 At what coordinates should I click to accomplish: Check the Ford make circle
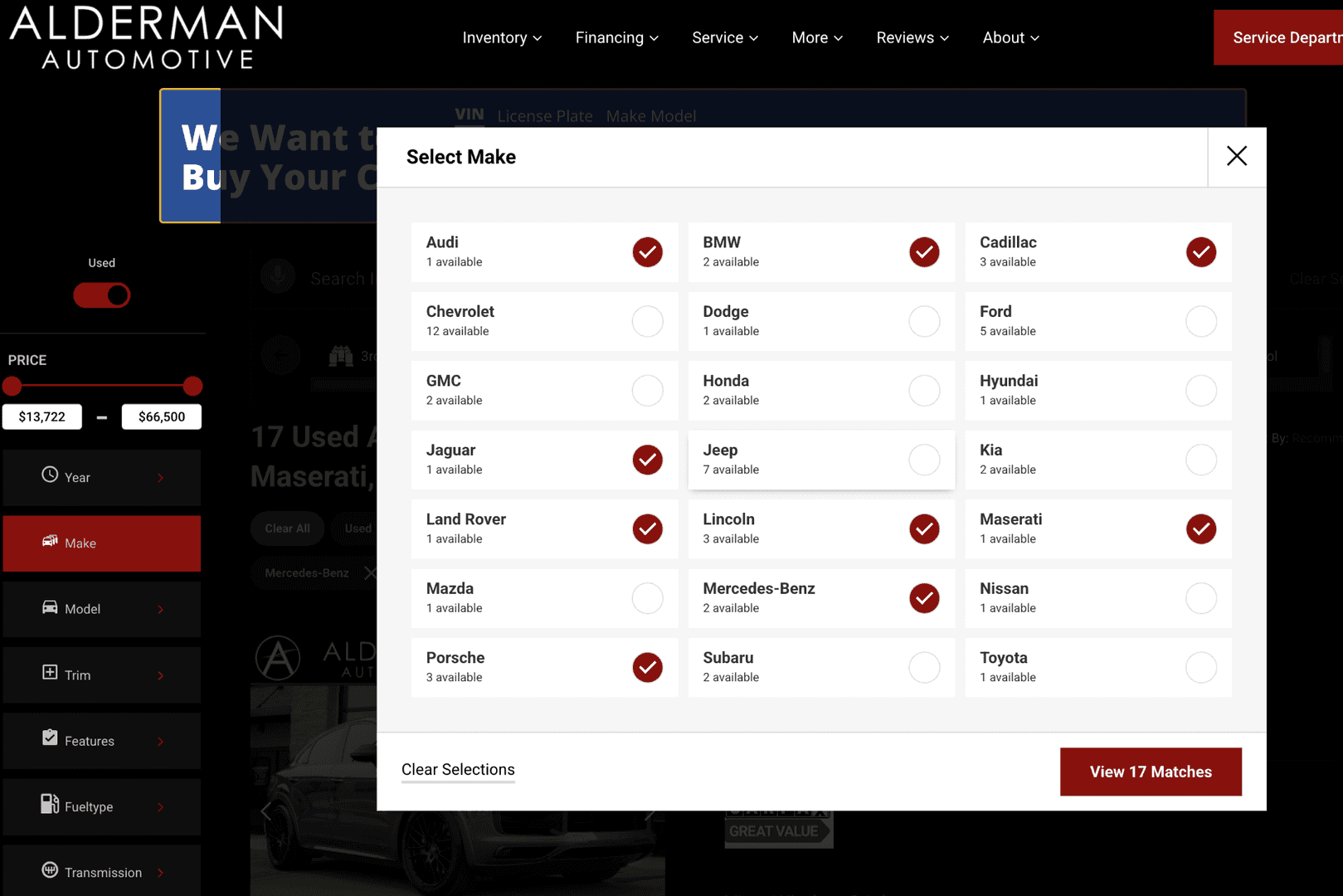pos(1201,321)
